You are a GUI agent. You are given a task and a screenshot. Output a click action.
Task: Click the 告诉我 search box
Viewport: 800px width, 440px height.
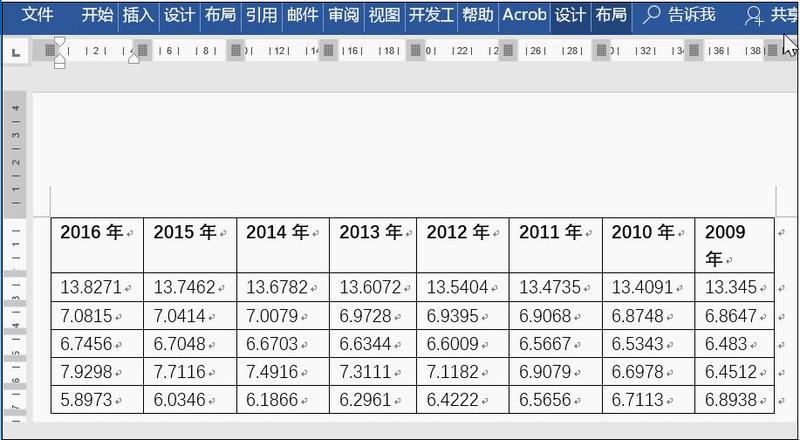tap(679, 15)
